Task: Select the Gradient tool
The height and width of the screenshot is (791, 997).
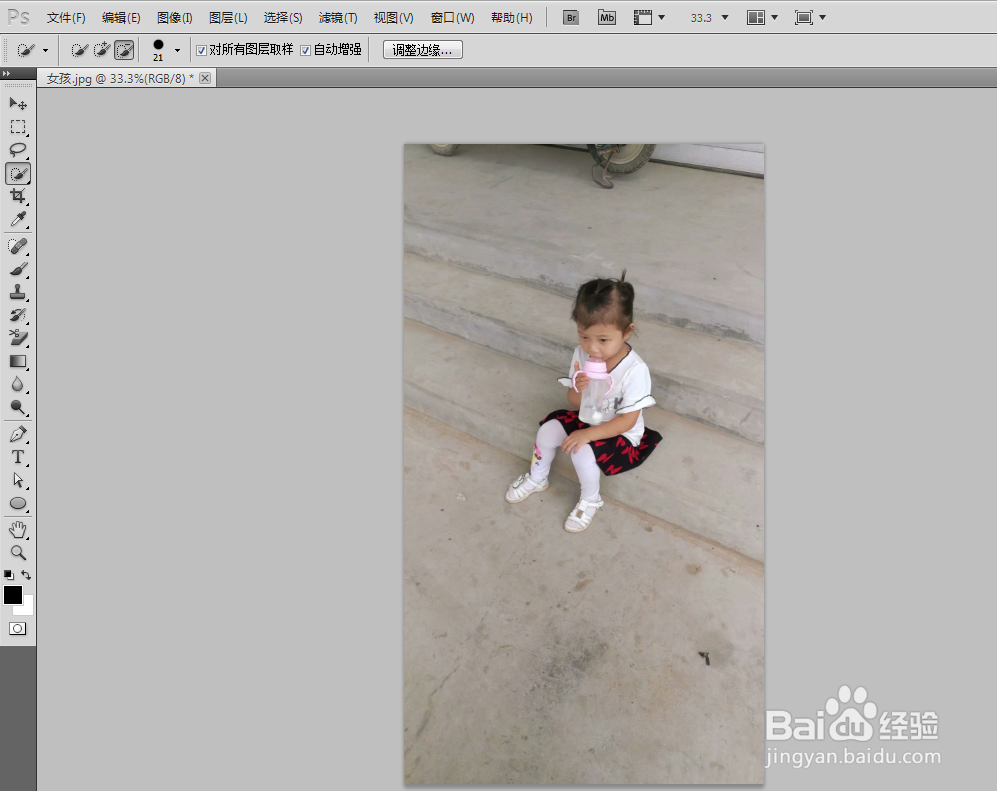Action: [x=18, y=362]
